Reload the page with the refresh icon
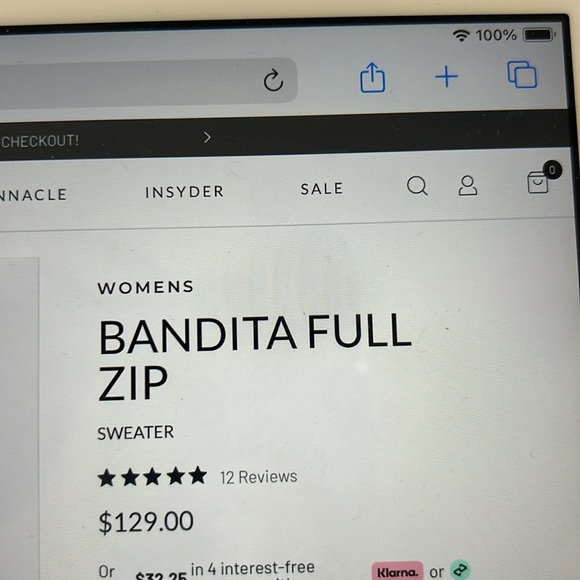This screenshot has width=580, height=580. pyautogui.click(x=273, y=80)
